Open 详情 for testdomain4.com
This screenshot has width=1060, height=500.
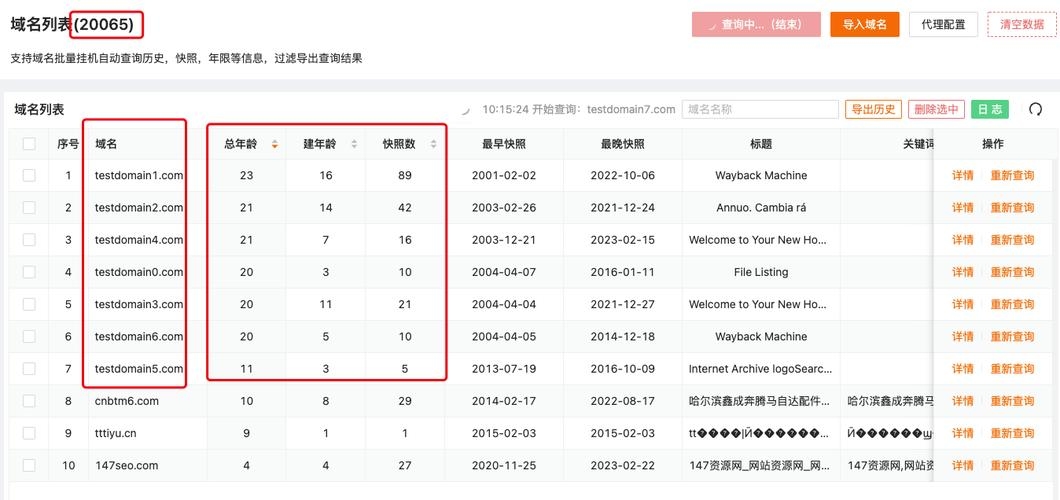pos(963,240)
